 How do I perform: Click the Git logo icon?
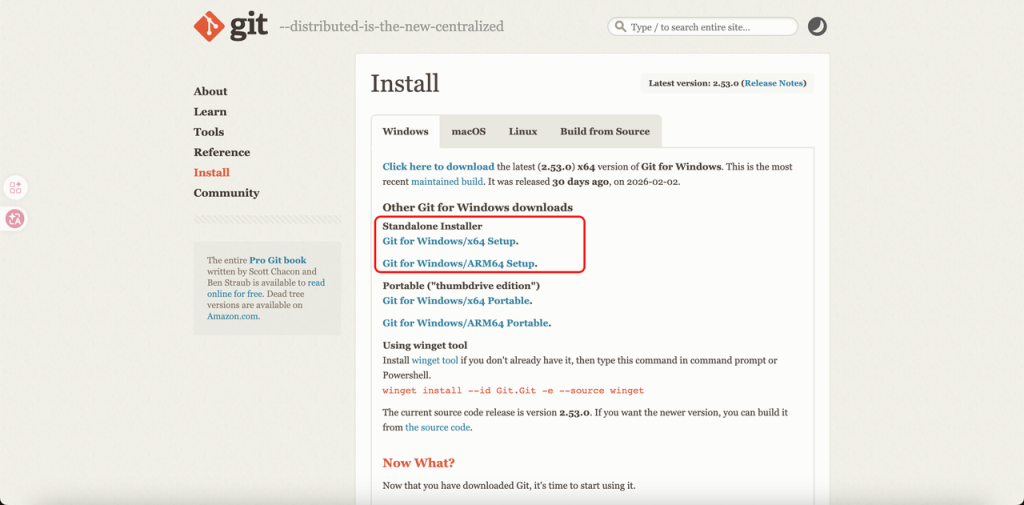pos(210,26)
